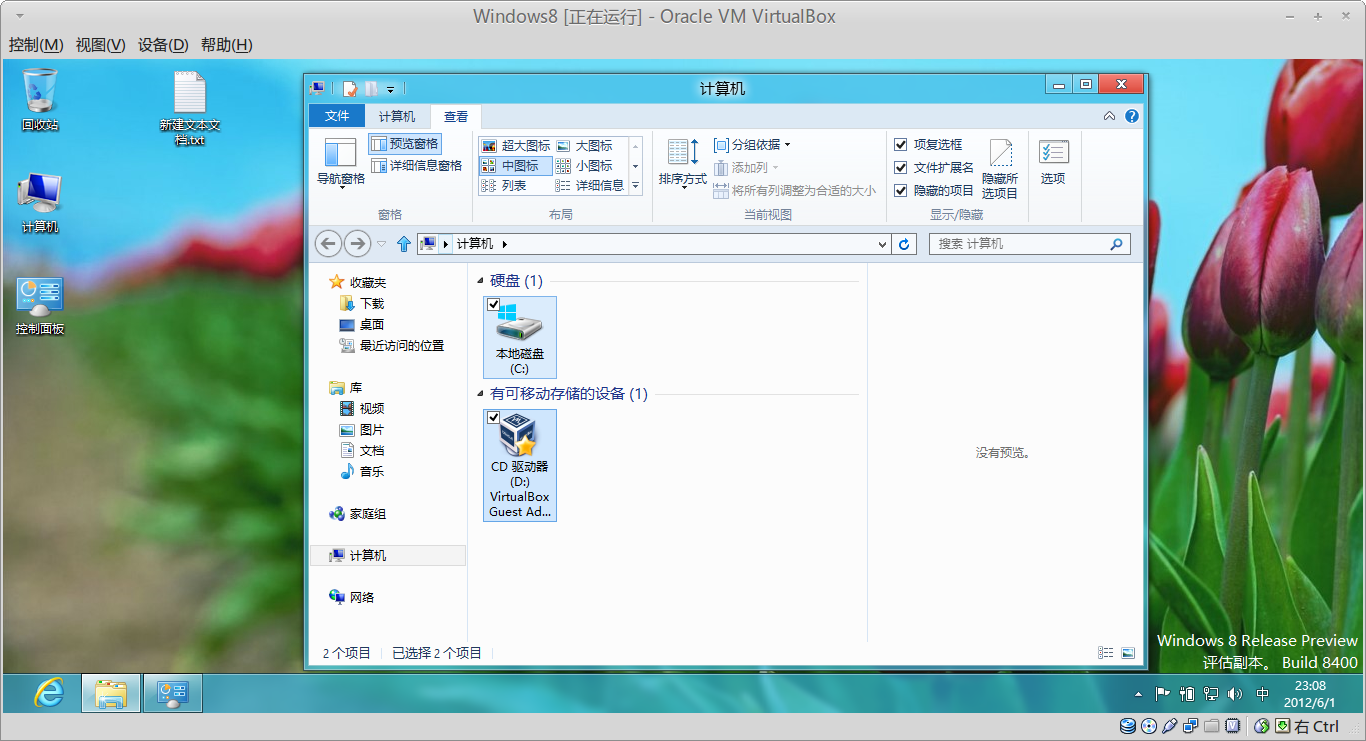1366x741 pixels.
Task: Go forward with the right arrow button
Action: click(357, 243)
